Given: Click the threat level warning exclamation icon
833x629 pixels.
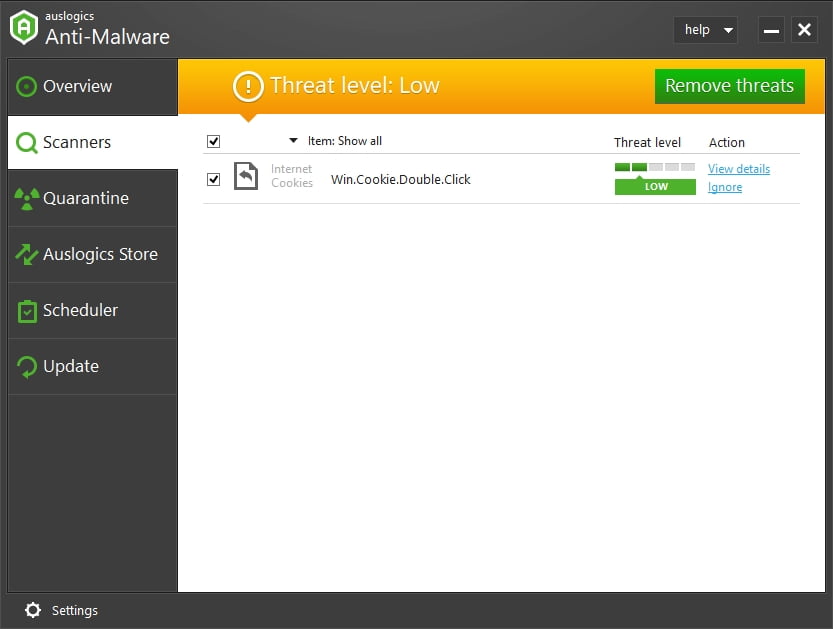Looking at the screenshot, I should [x=248, y=87].
